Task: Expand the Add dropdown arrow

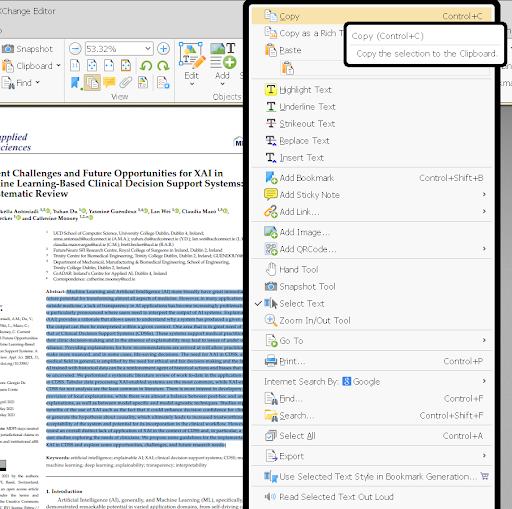Action: pyautogui.click(x=223, y=84)
